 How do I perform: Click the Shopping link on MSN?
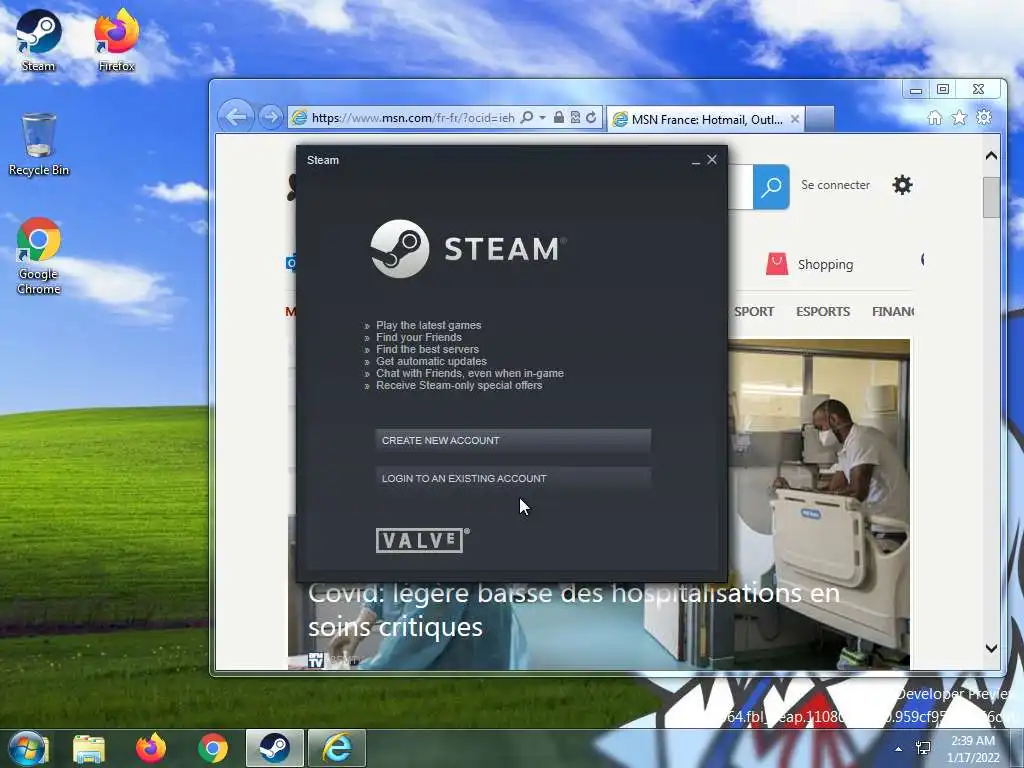pos(825,264)
